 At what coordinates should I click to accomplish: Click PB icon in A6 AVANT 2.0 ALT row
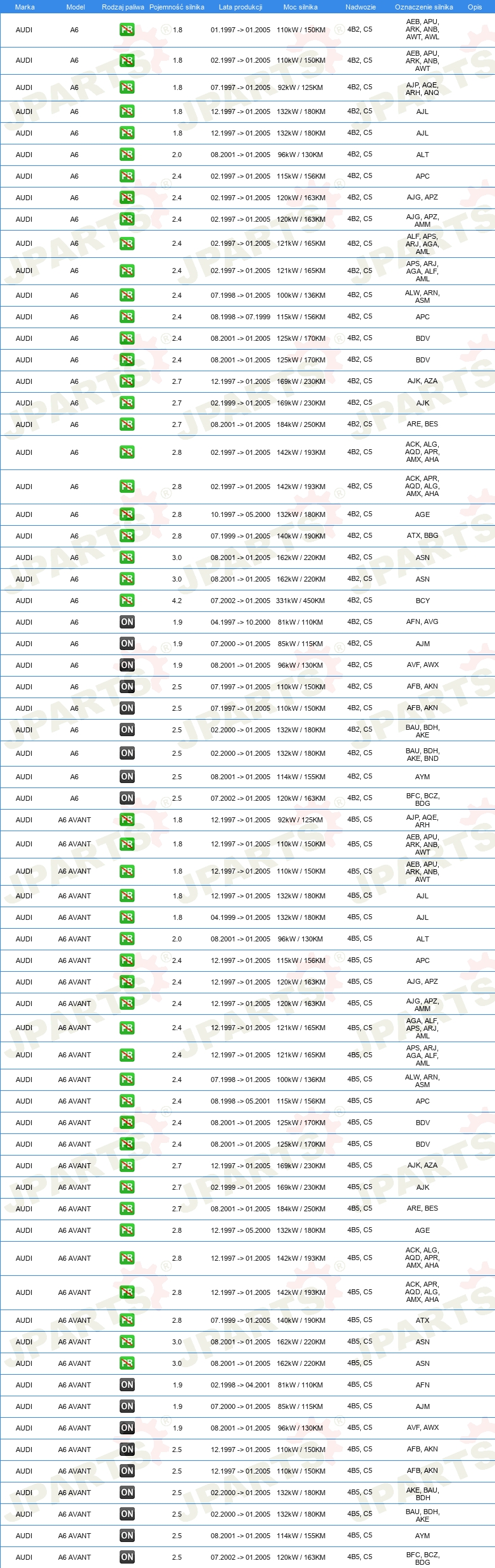coord(127,939)
